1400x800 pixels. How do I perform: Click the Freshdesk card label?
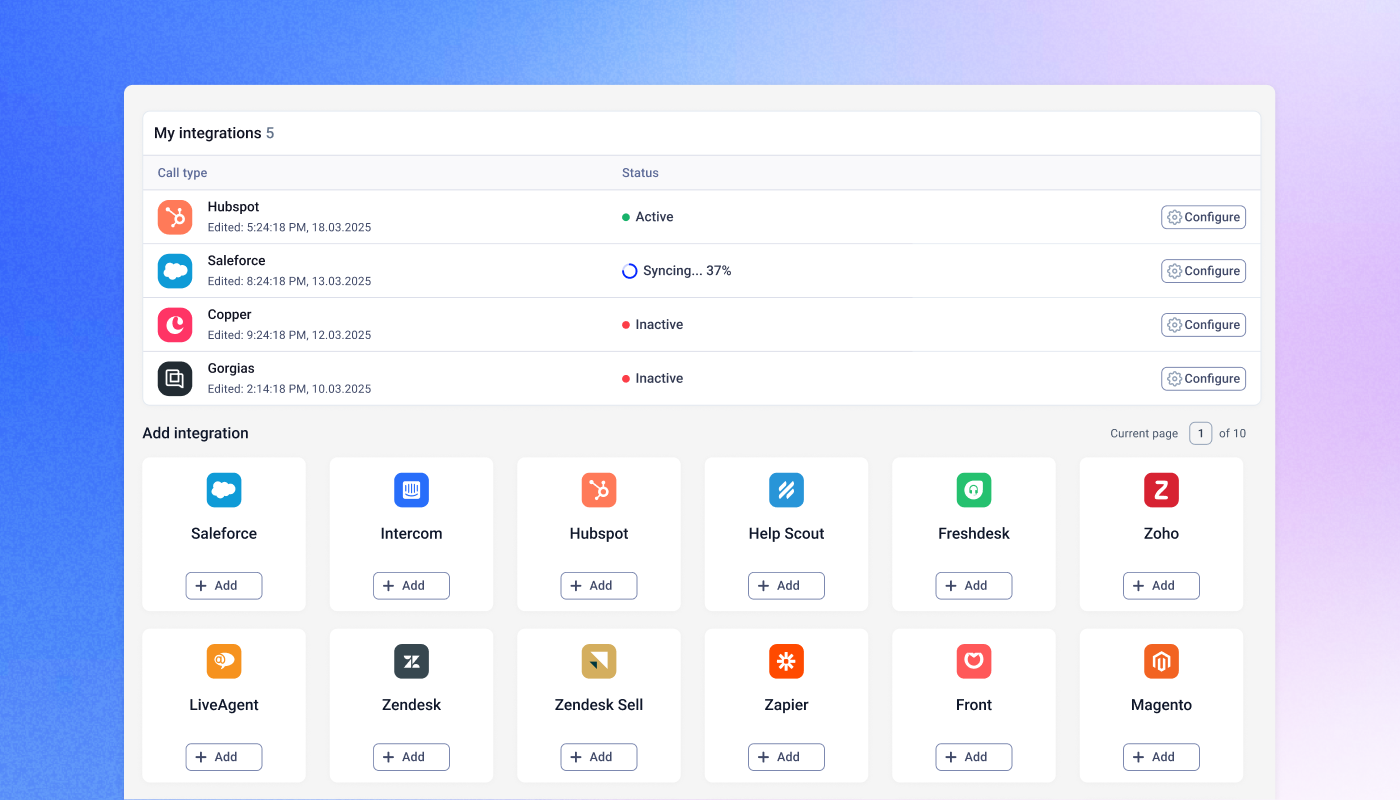click(974, 534)
